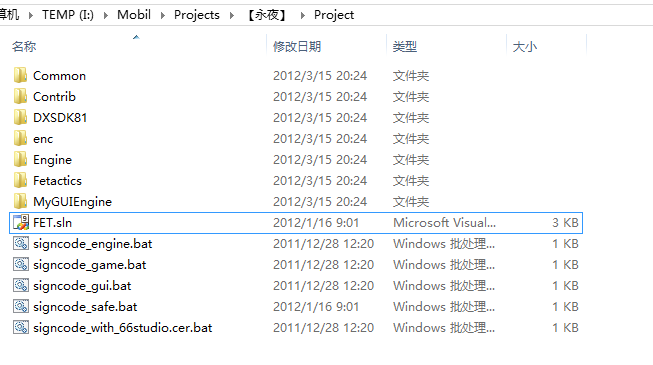The image size is (653, 365).
Task: Click the signcode_game.bat file icon
Action: click(21, 264)
